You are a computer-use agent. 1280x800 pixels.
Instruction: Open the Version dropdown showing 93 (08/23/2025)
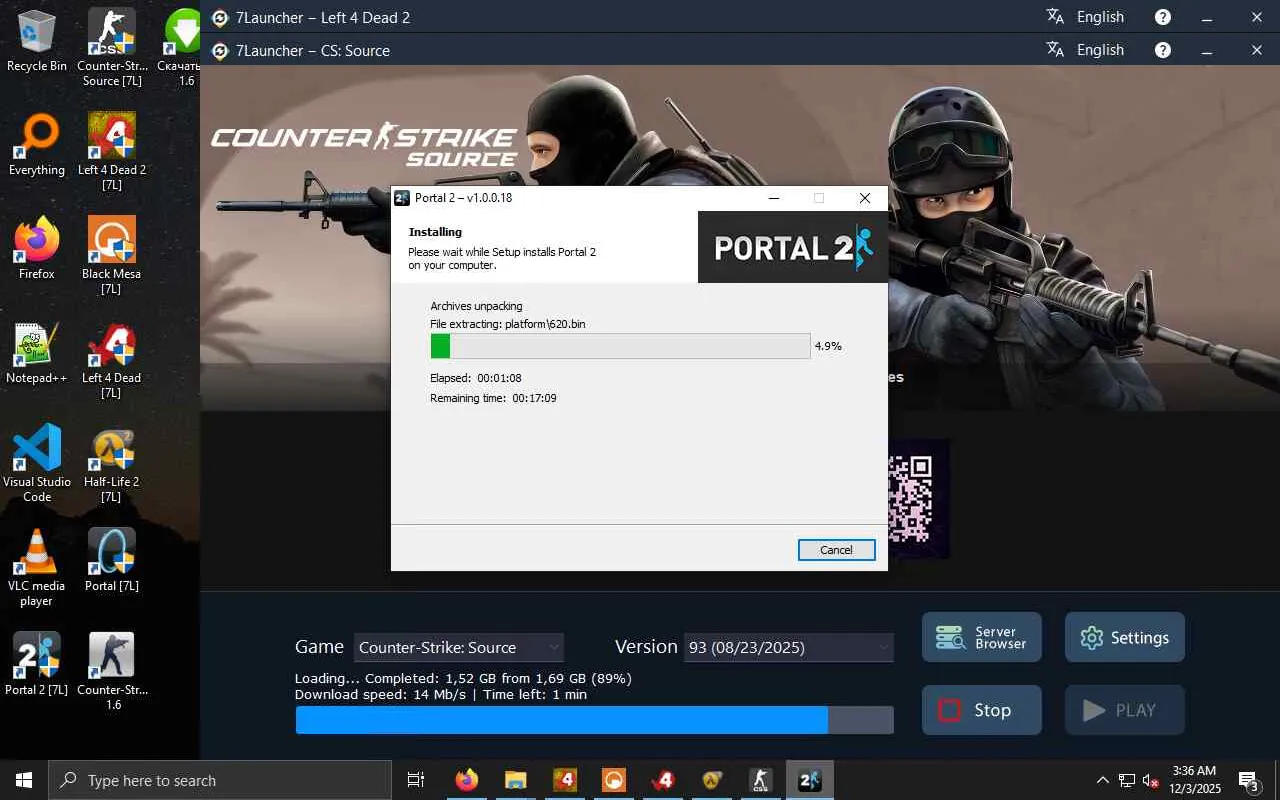pos(789,647)
